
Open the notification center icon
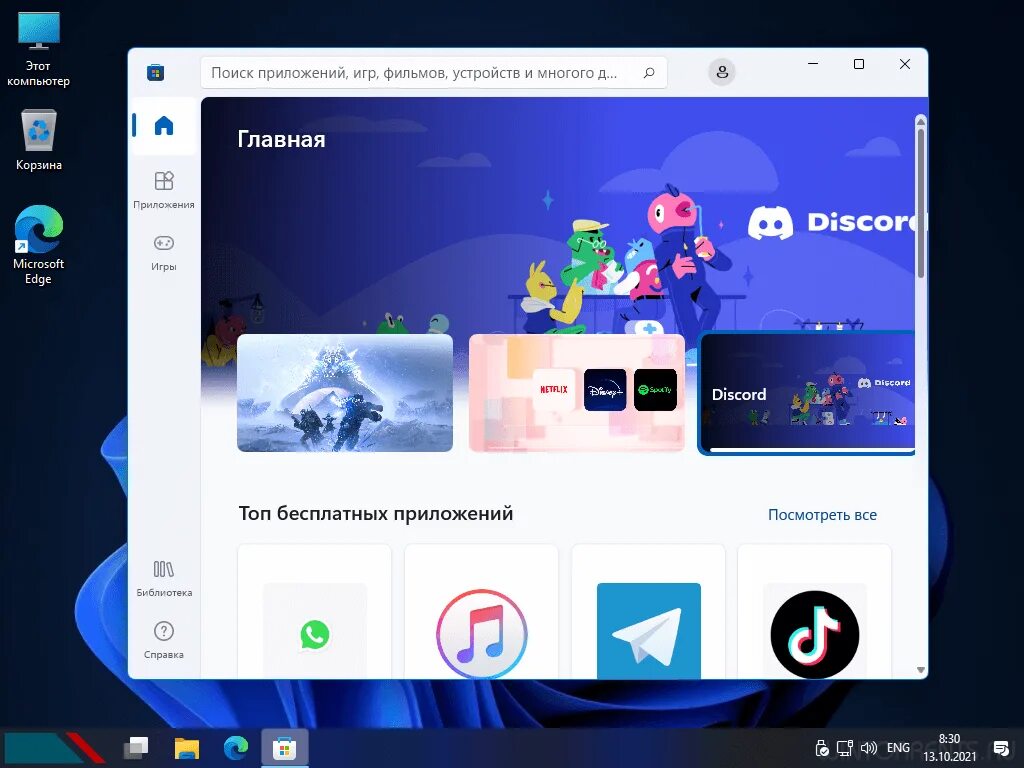pos(1001,748)
